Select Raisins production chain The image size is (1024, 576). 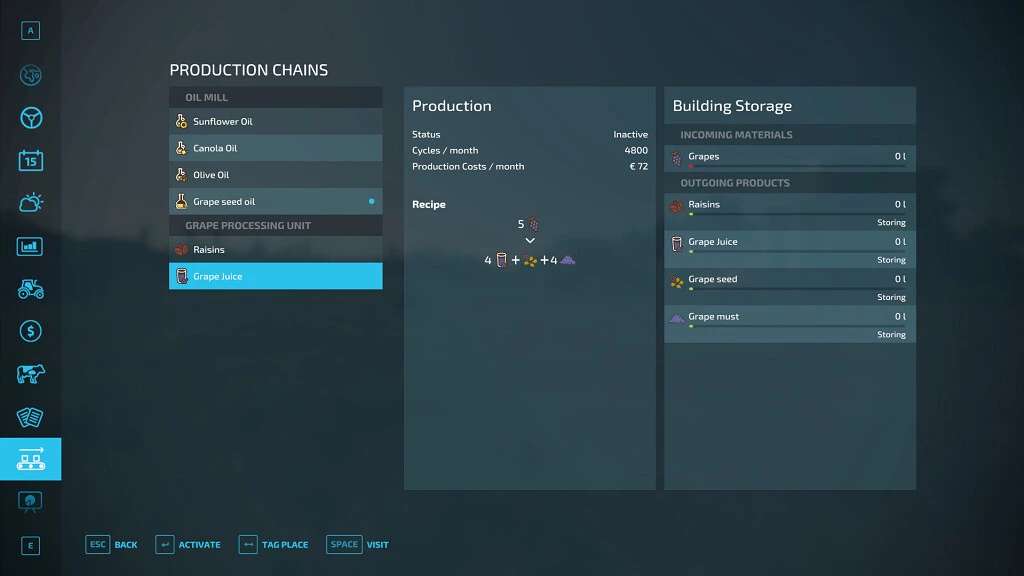point(275,250)
